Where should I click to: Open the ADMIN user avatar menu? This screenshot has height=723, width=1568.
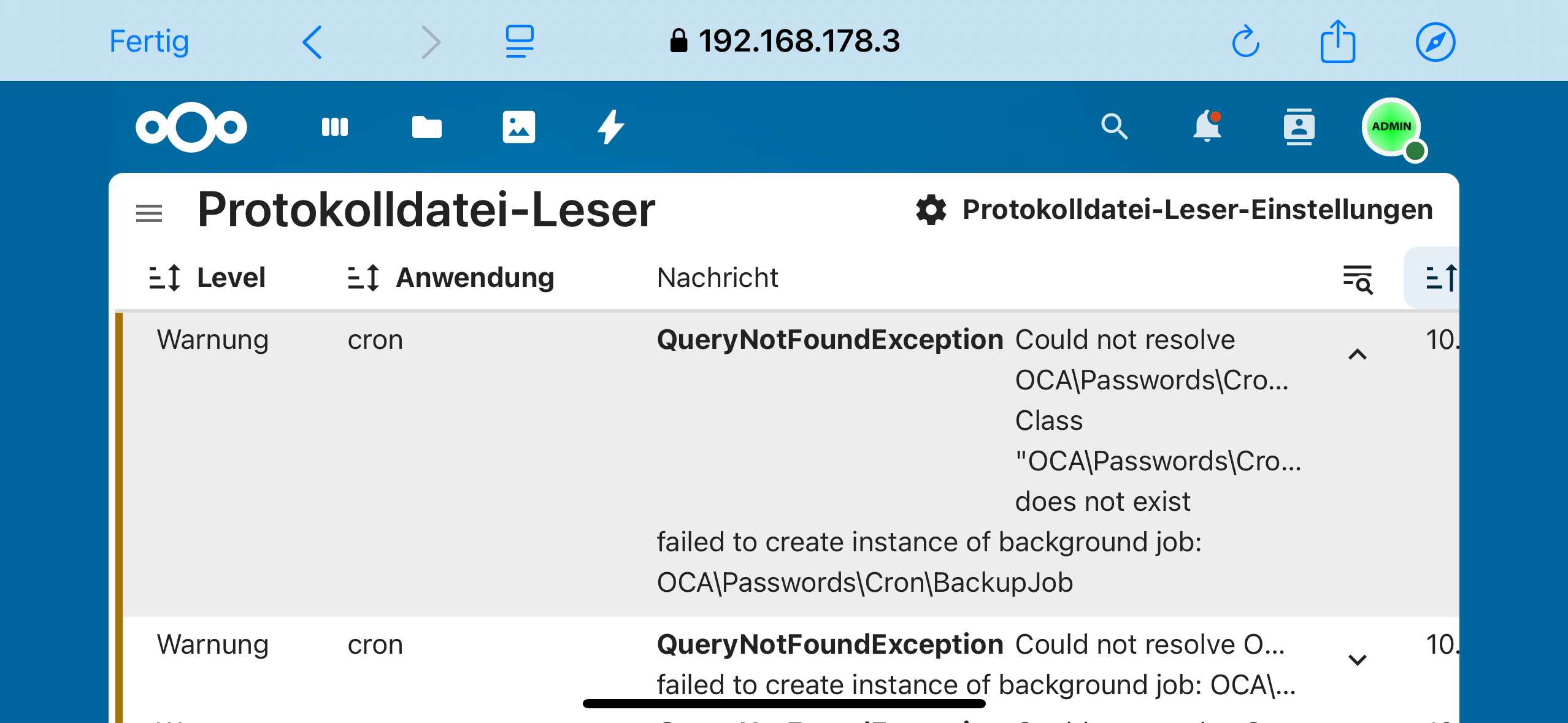[1391, 127]
